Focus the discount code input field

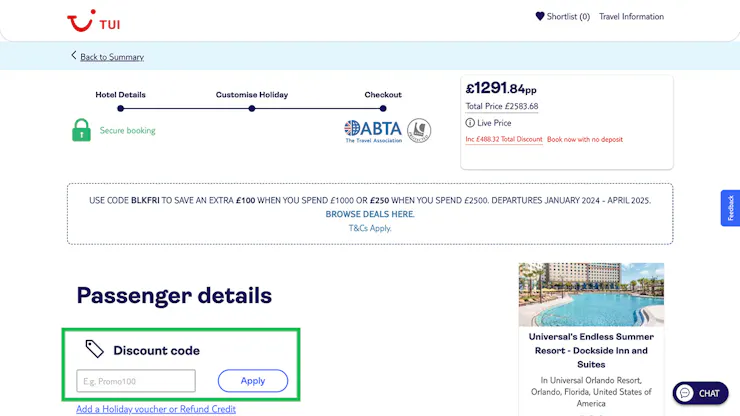[x=136, y=381]
